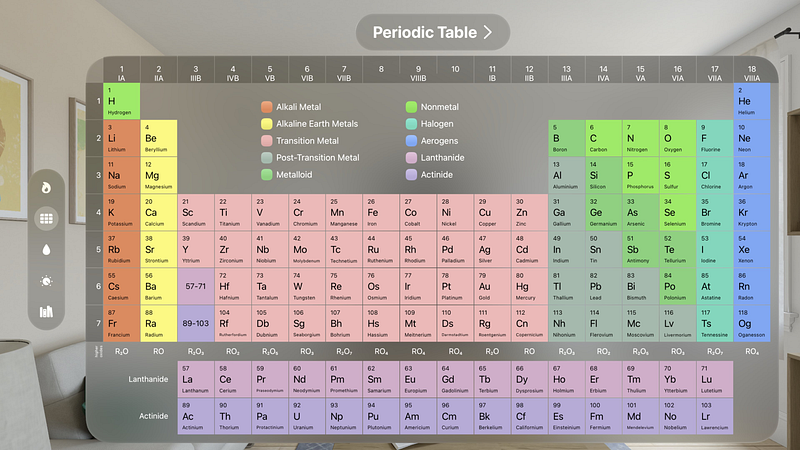Viewport: 800px width, 450px height.
Task: Pick the Krypton element cell
Action: (x=752, y=212)
